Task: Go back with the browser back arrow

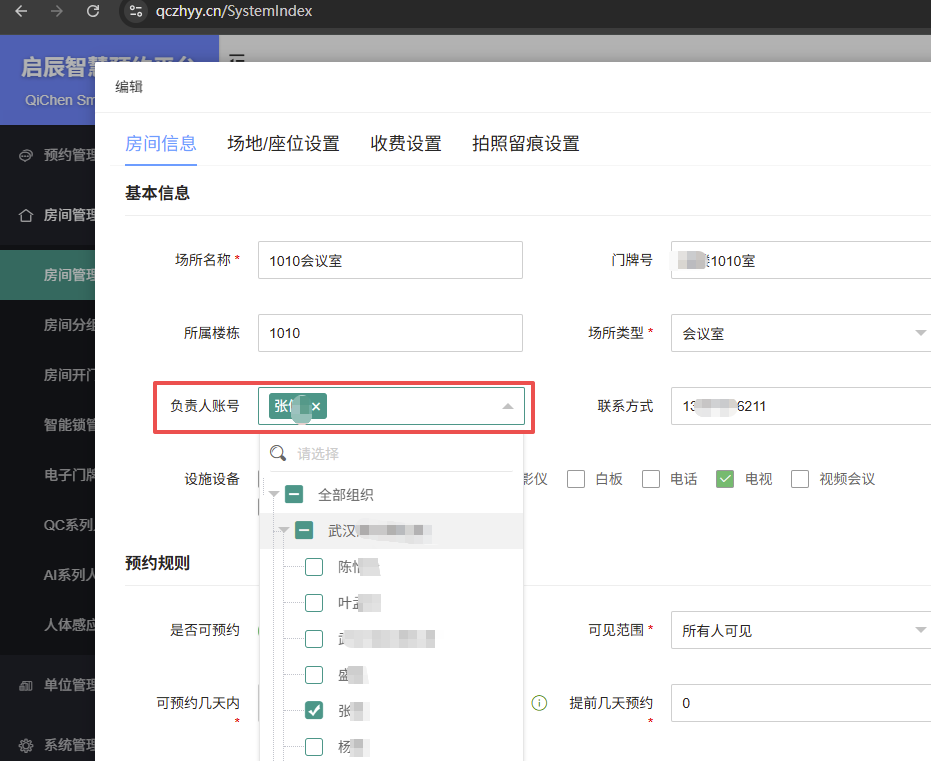Action: click(21, 11)
